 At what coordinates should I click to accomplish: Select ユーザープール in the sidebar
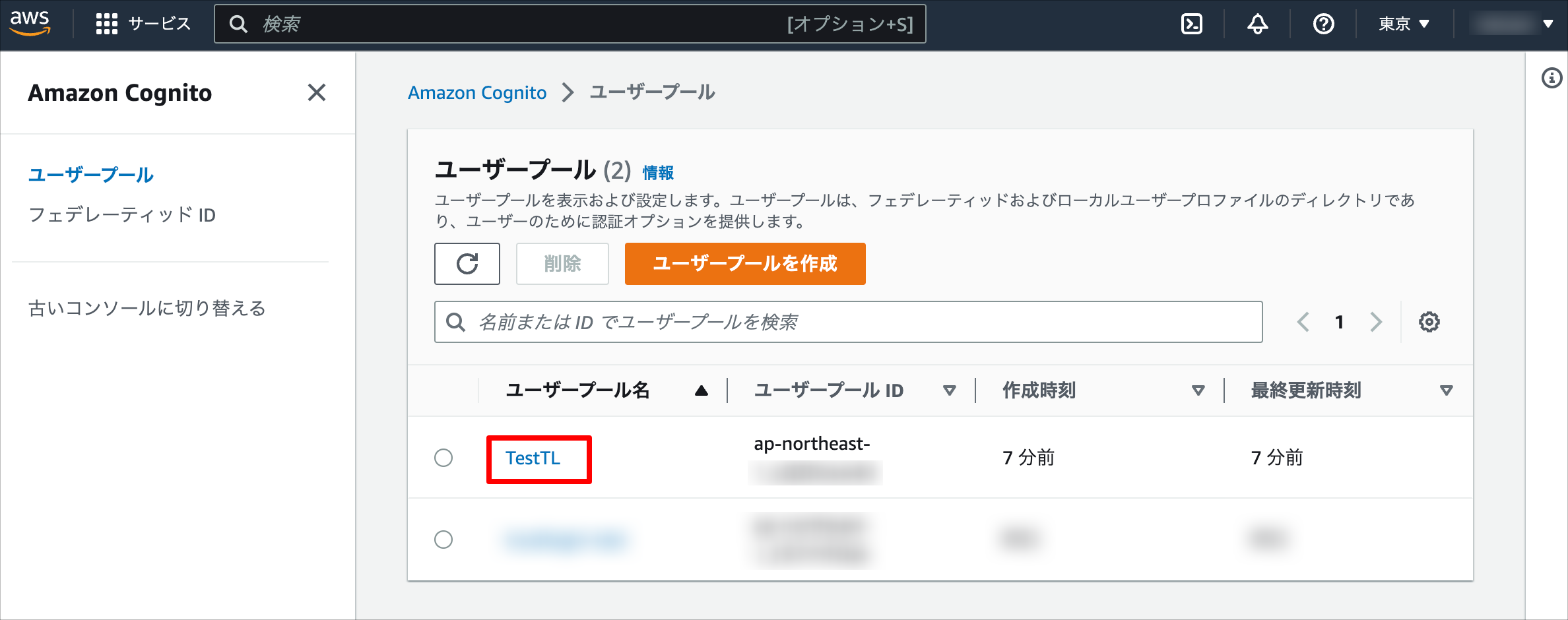(90, 175)
